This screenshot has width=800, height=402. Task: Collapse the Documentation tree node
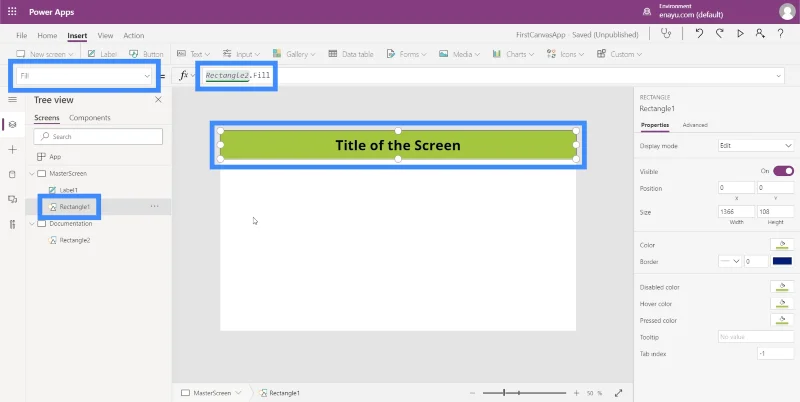[x=32, y=223]
